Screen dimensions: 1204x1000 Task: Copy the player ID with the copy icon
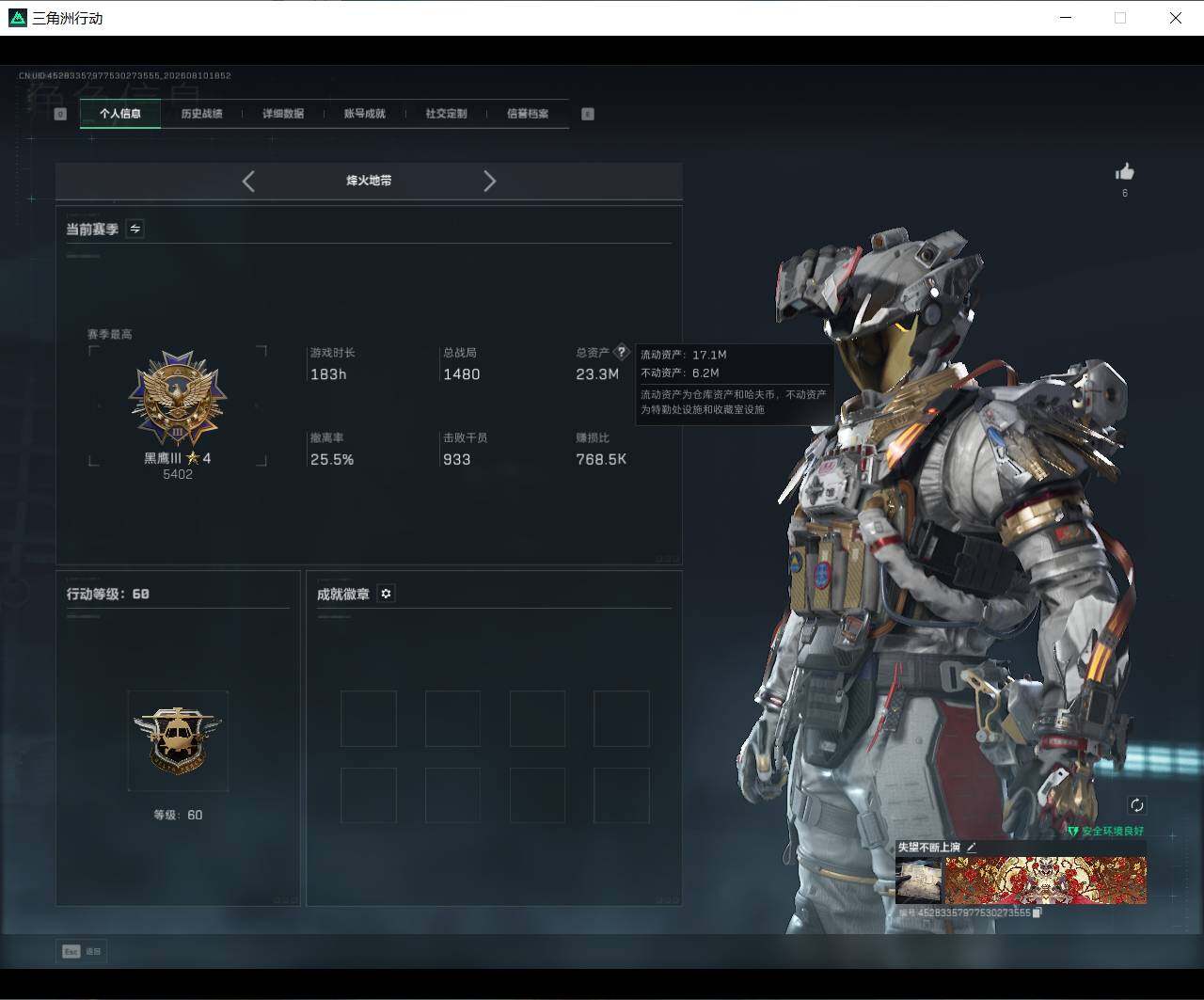click(x=1038, y=913)
